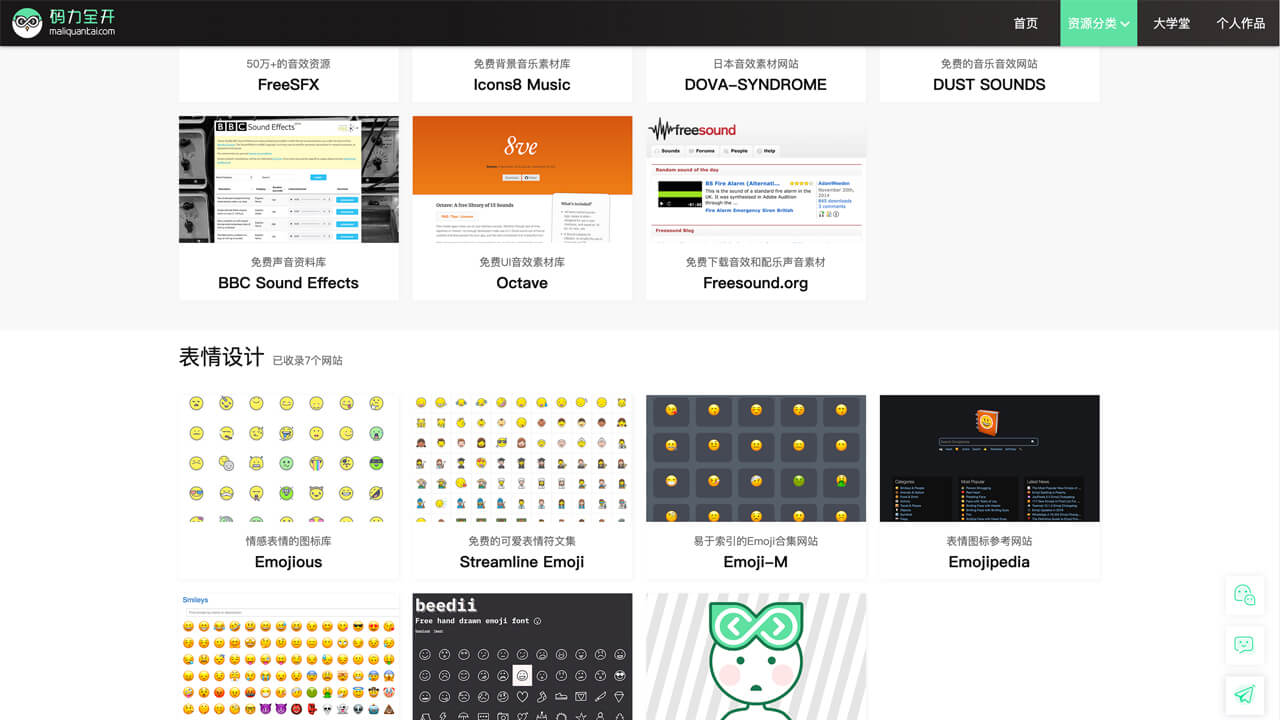The width and height of the screenshot is (1280, 720).
Task: Open the Emoji-M preview image
Action: [755, 458]
